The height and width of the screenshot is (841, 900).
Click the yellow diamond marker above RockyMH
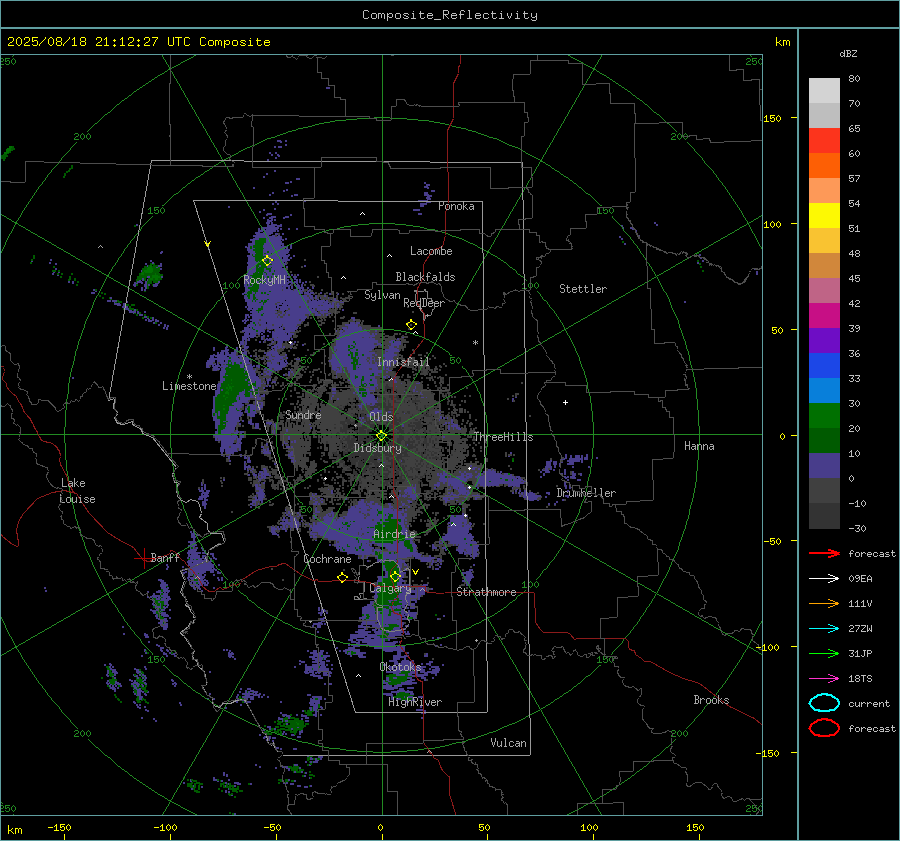(x=267, y=261)
